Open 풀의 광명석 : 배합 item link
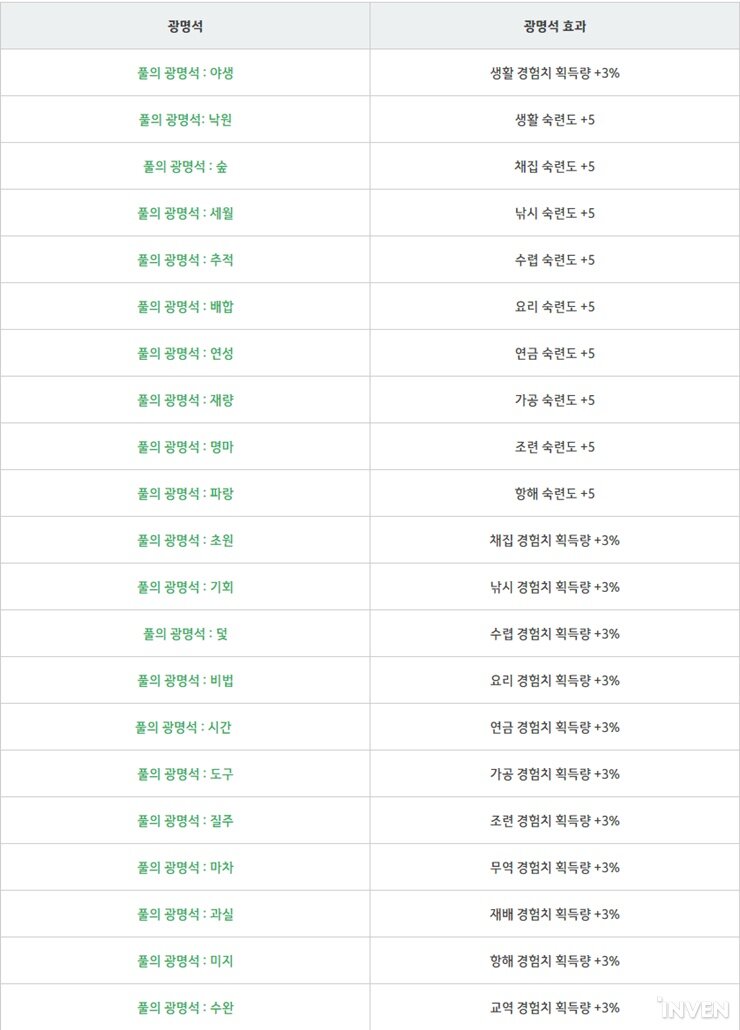Image resolution: width=740 pixels, height=1030 pixels. tap(185, 306)
